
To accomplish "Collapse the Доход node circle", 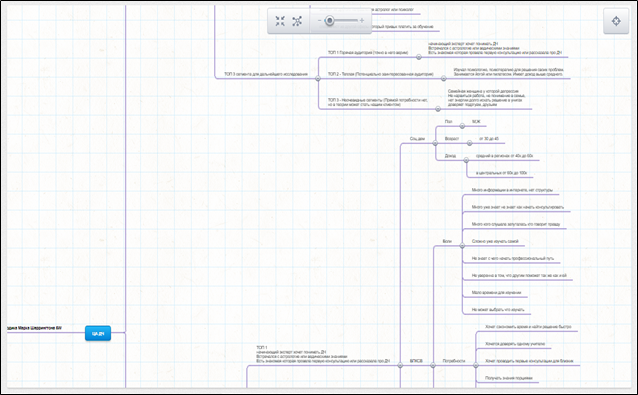I will 466,160.
